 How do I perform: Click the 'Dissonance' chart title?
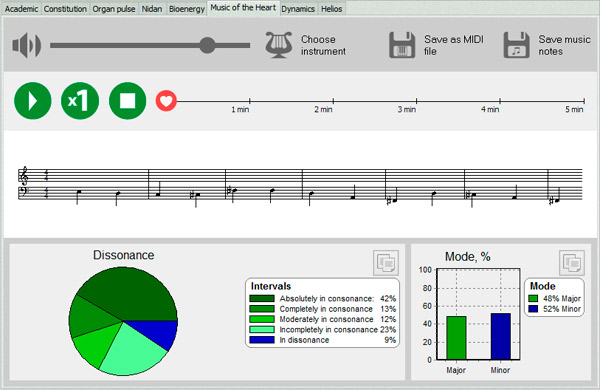point(124,255)
